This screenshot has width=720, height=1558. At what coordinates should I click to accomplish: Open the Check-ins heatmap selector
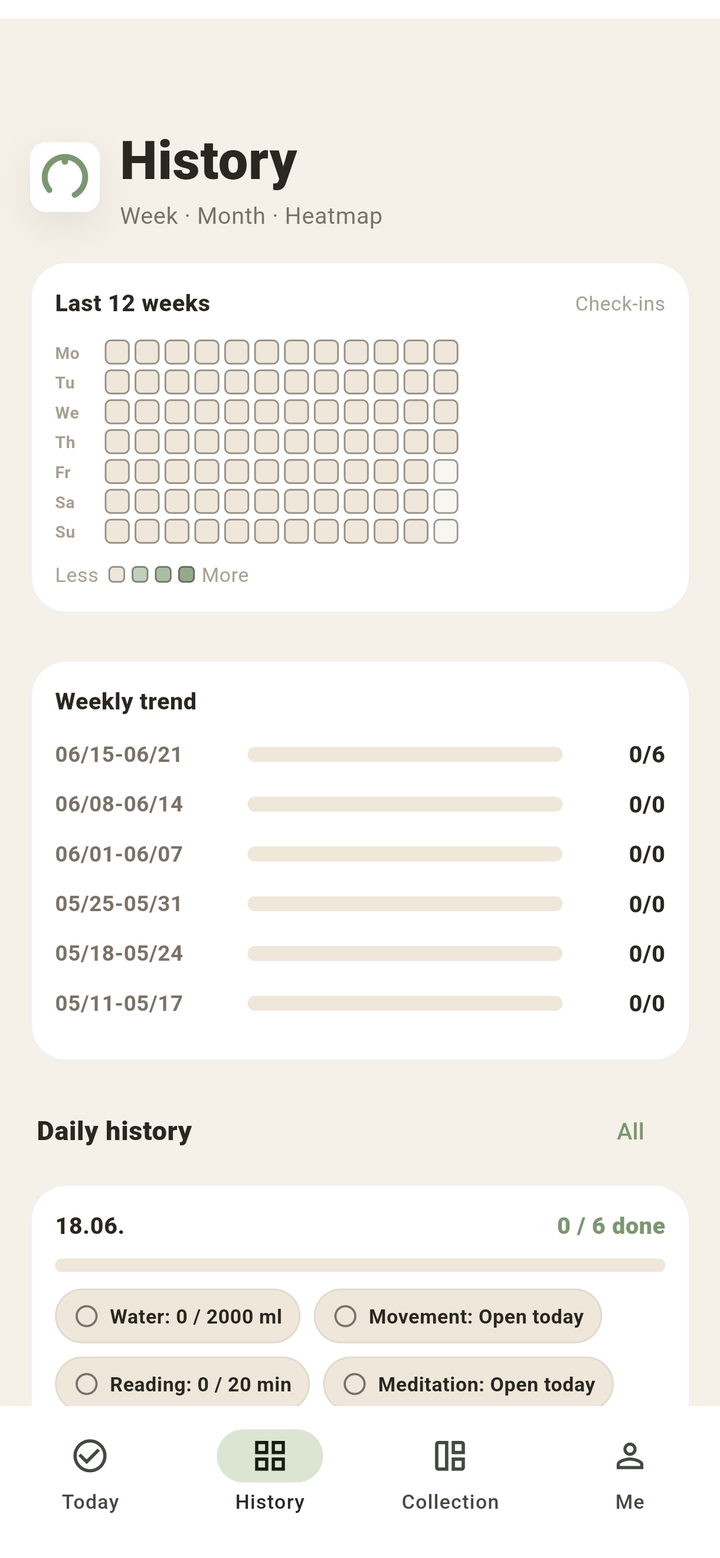coord(619,304)
